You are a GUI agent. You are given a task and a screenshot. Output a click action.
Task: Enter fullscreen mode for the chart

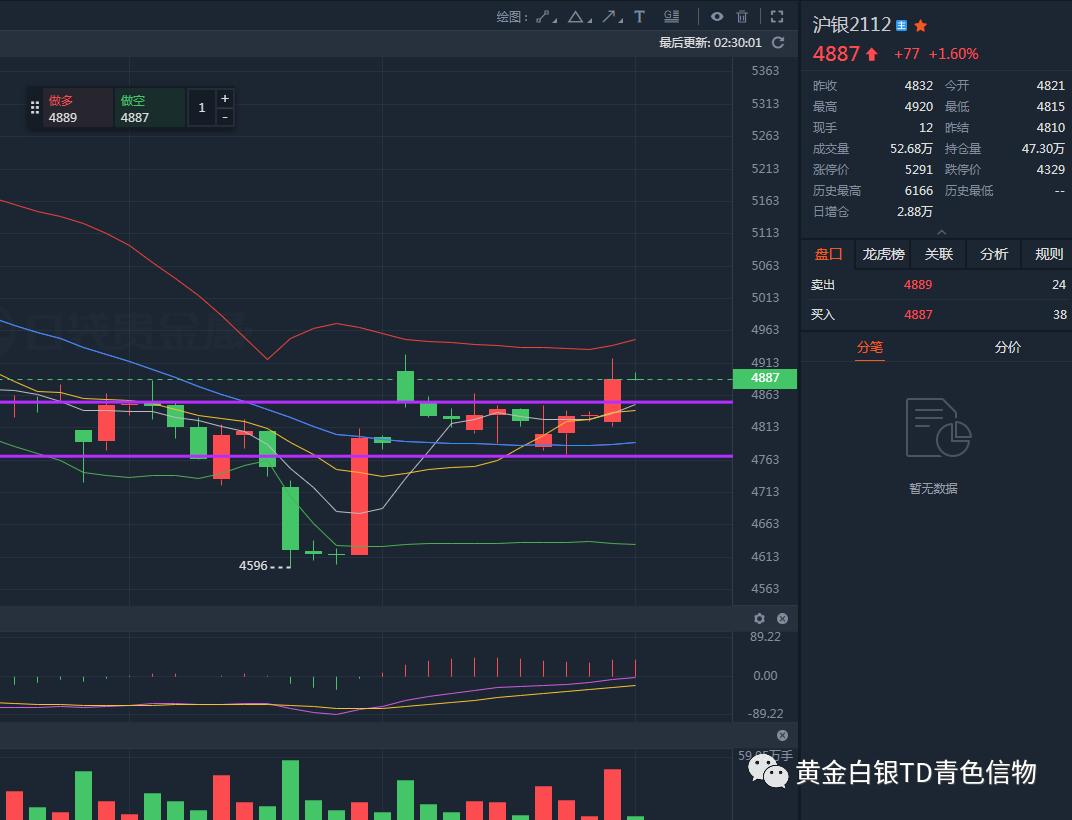pyautogui.click(x=775, y=16)
